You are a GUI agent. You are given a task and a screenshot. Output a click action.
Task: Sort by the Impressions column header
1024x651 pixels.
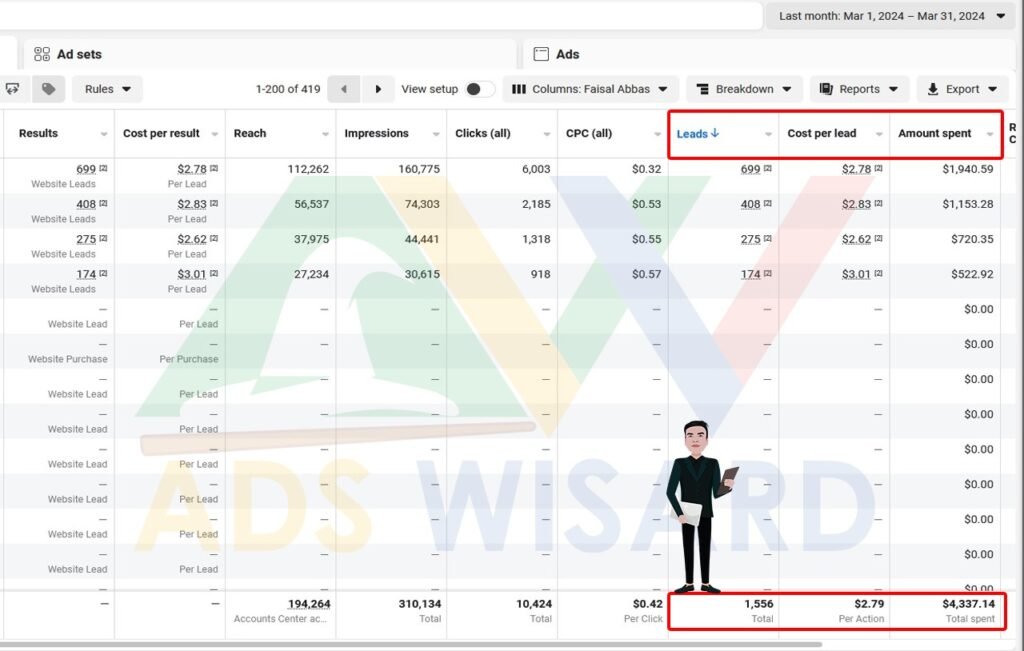(x=376, y=133)
